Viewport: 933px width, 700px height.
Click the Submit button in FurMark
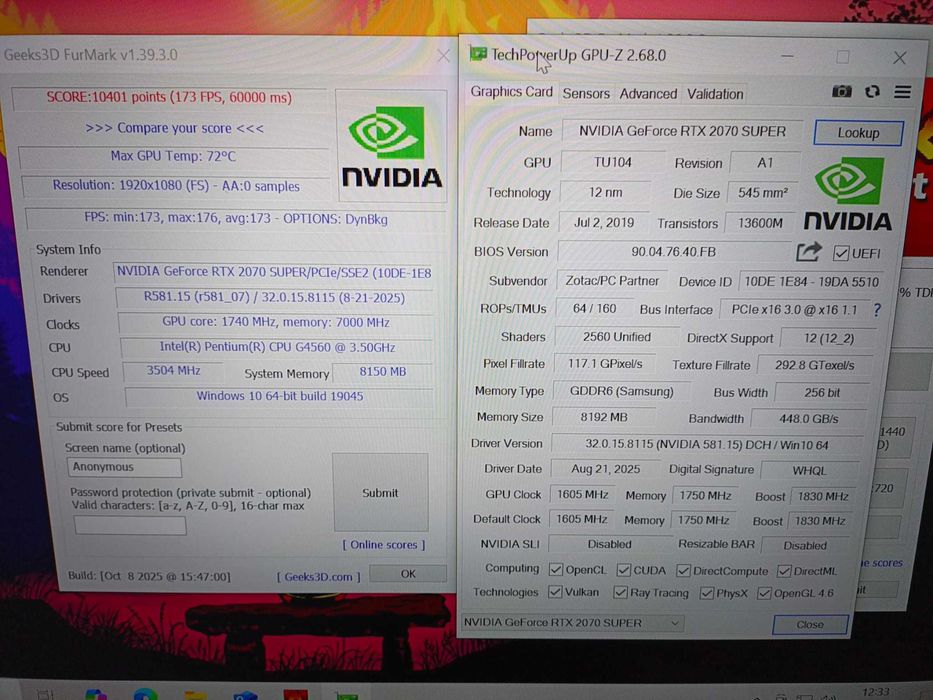(x=380, y=492)
